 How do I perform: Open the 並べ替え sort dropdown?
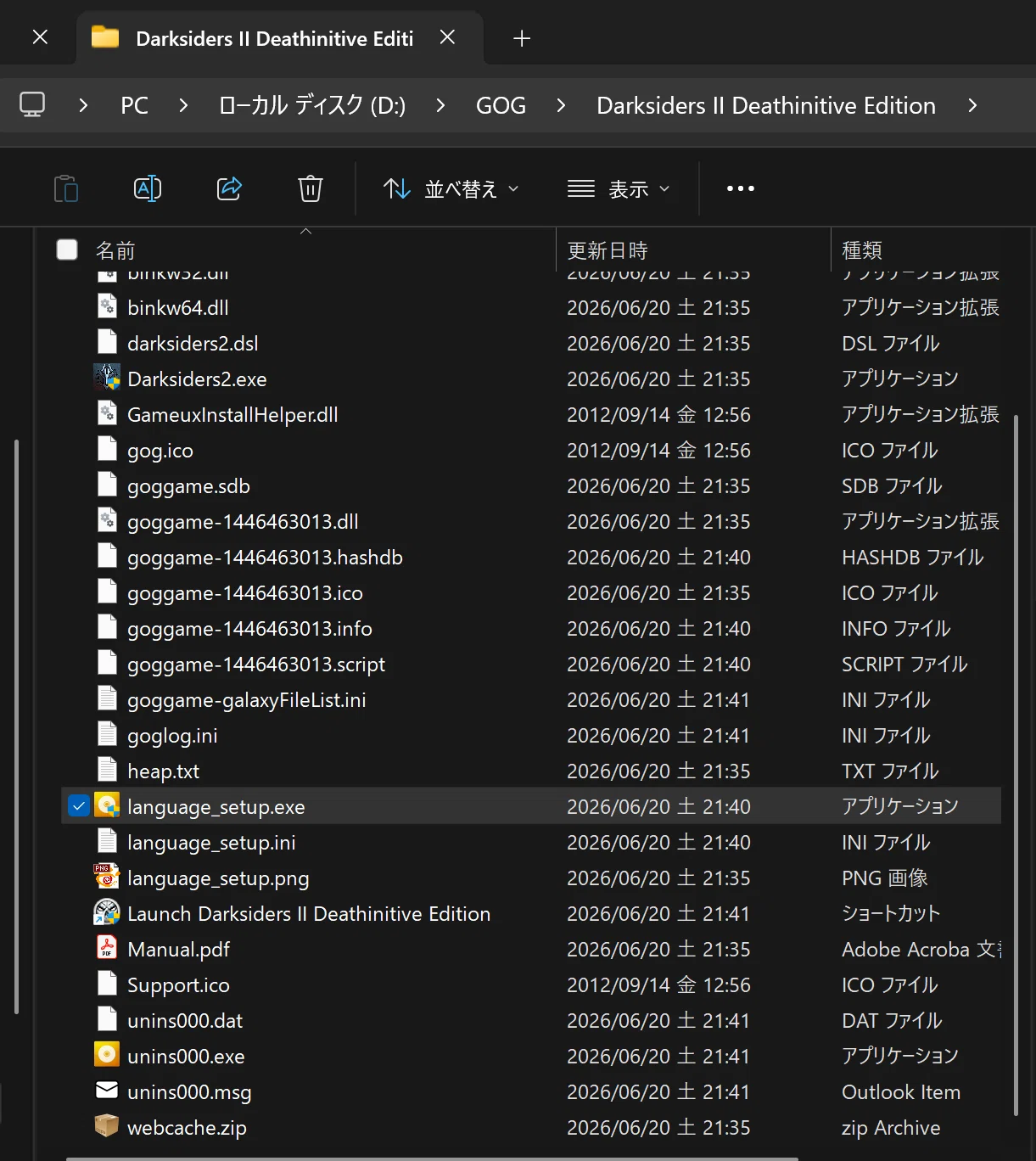pos(451,188)
